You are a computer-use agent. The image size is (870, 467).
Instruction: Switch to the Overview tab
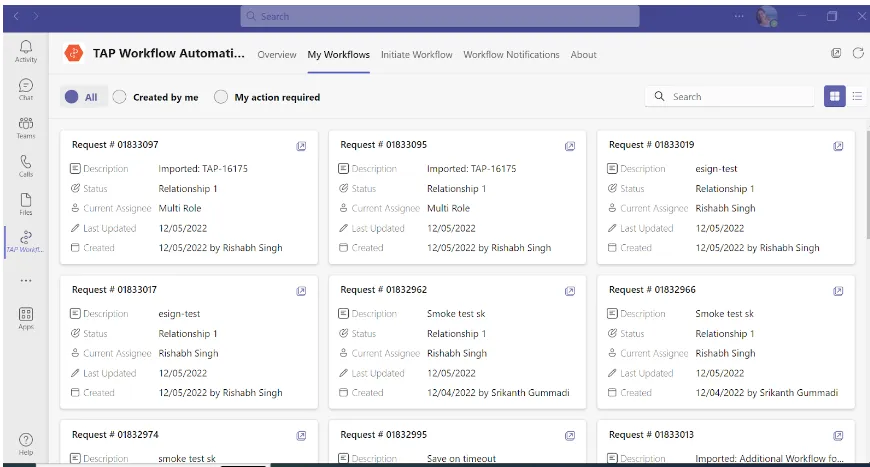(277, 55)
